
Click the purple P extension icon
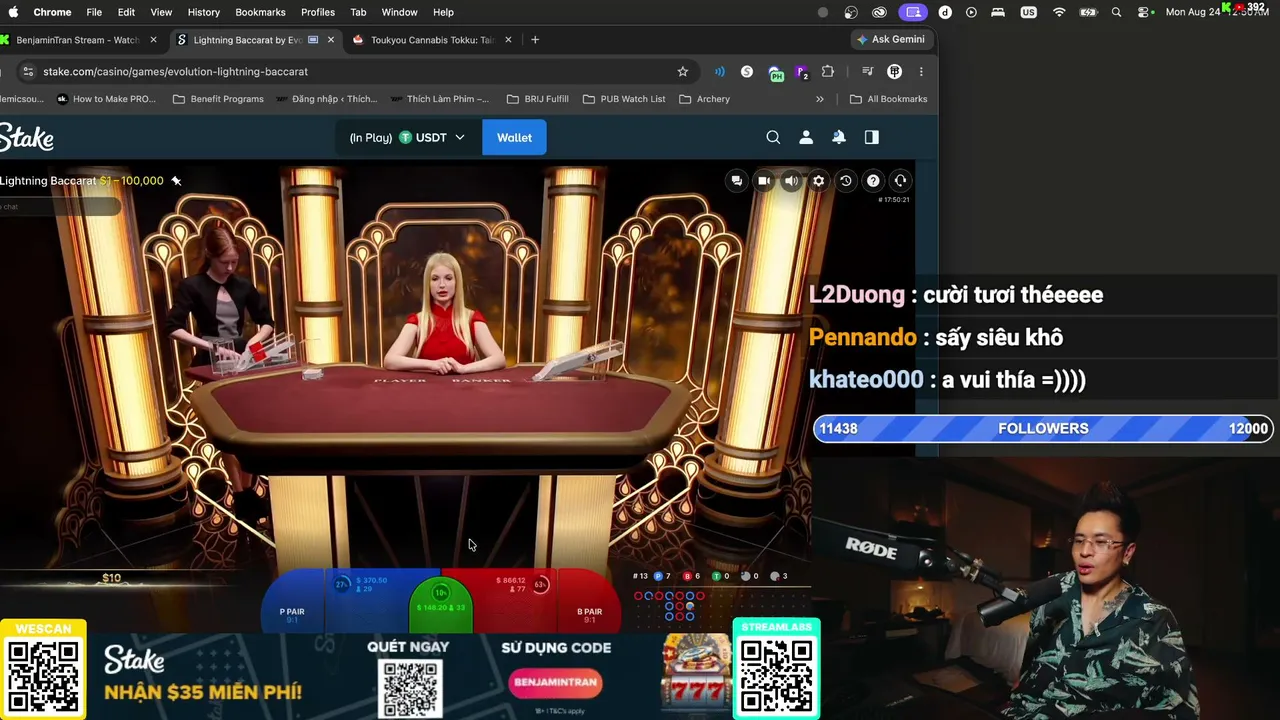pos(801,72)
